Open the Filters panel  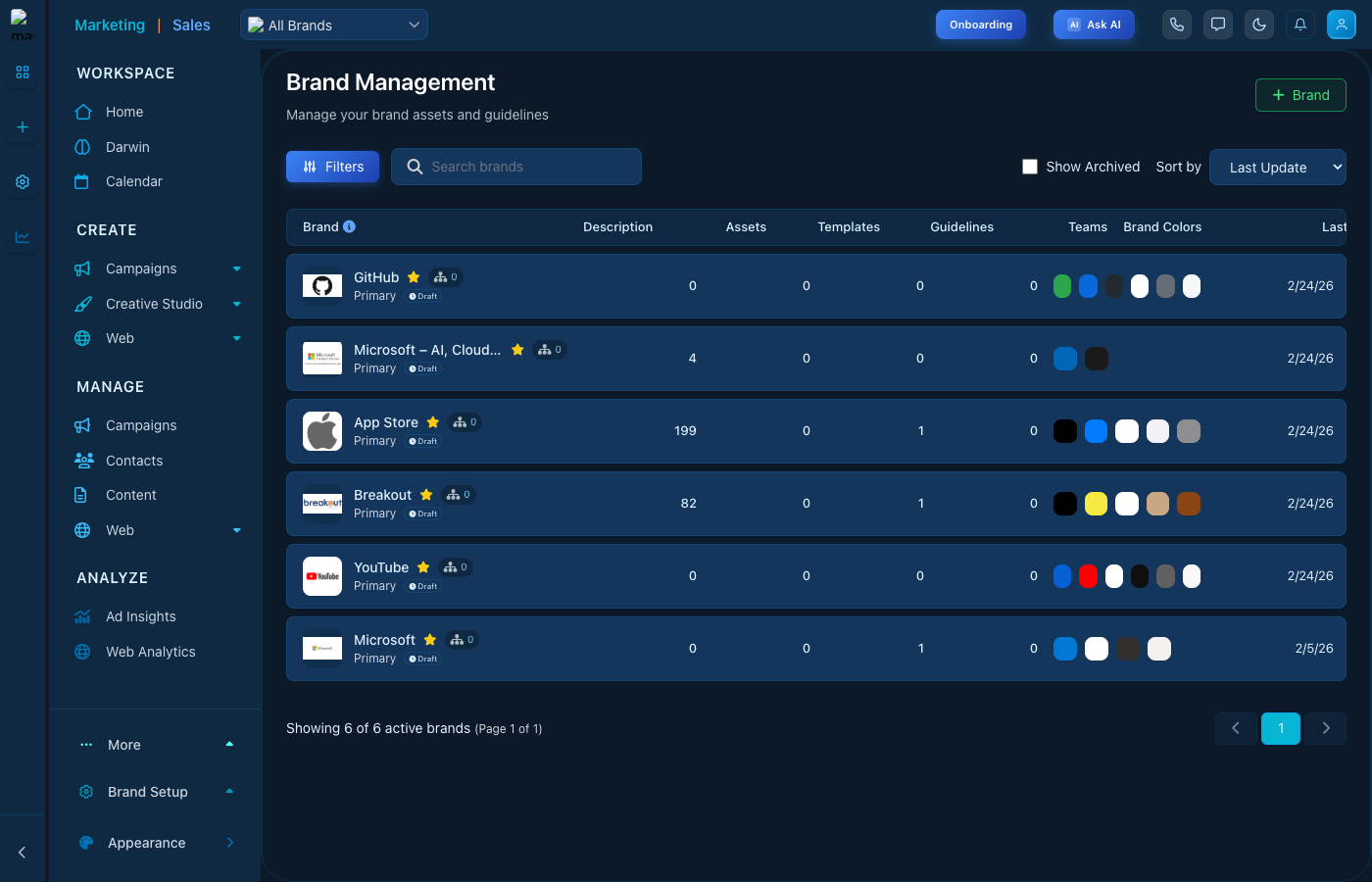[333, 167]
